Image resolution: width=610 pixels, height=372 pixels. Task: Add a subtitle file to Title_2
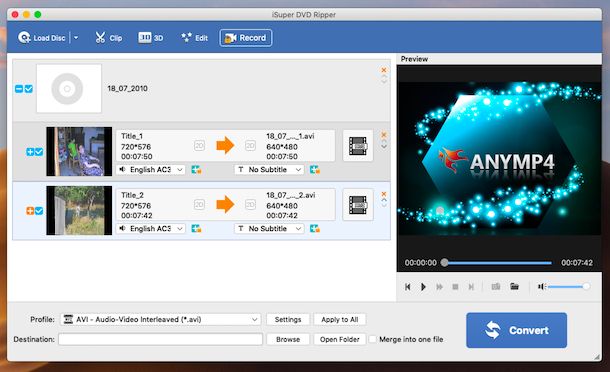click(315, 229)
